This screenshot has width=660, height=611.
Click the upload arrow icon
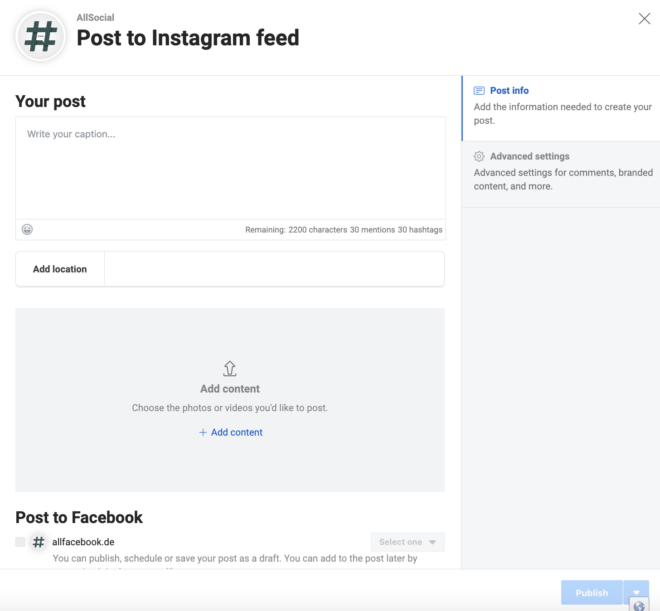click(x=229, y=369)
